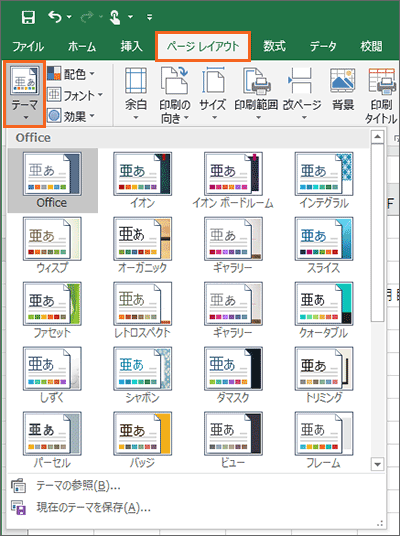Click the Touch/Mouse mode hand icon

pos(115,17)
